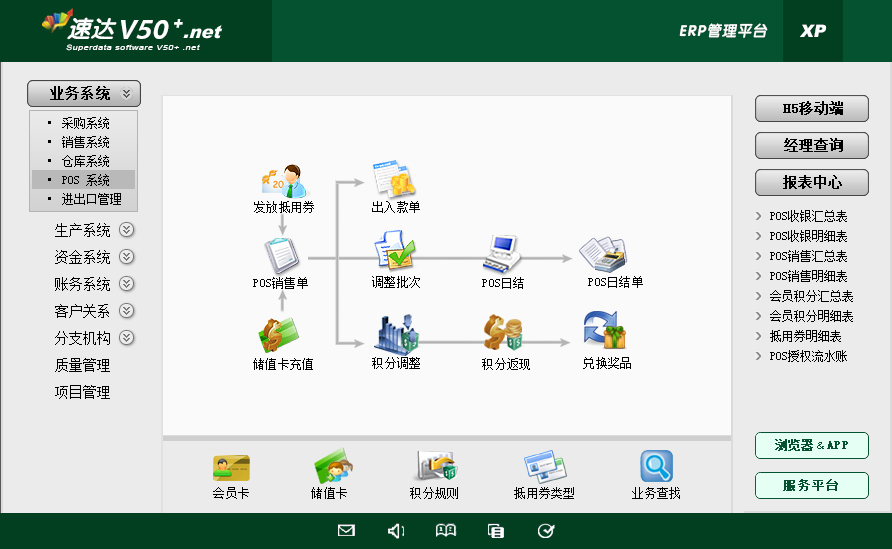
Task: Open the 出入款单 icon
Action: (395, 179)
